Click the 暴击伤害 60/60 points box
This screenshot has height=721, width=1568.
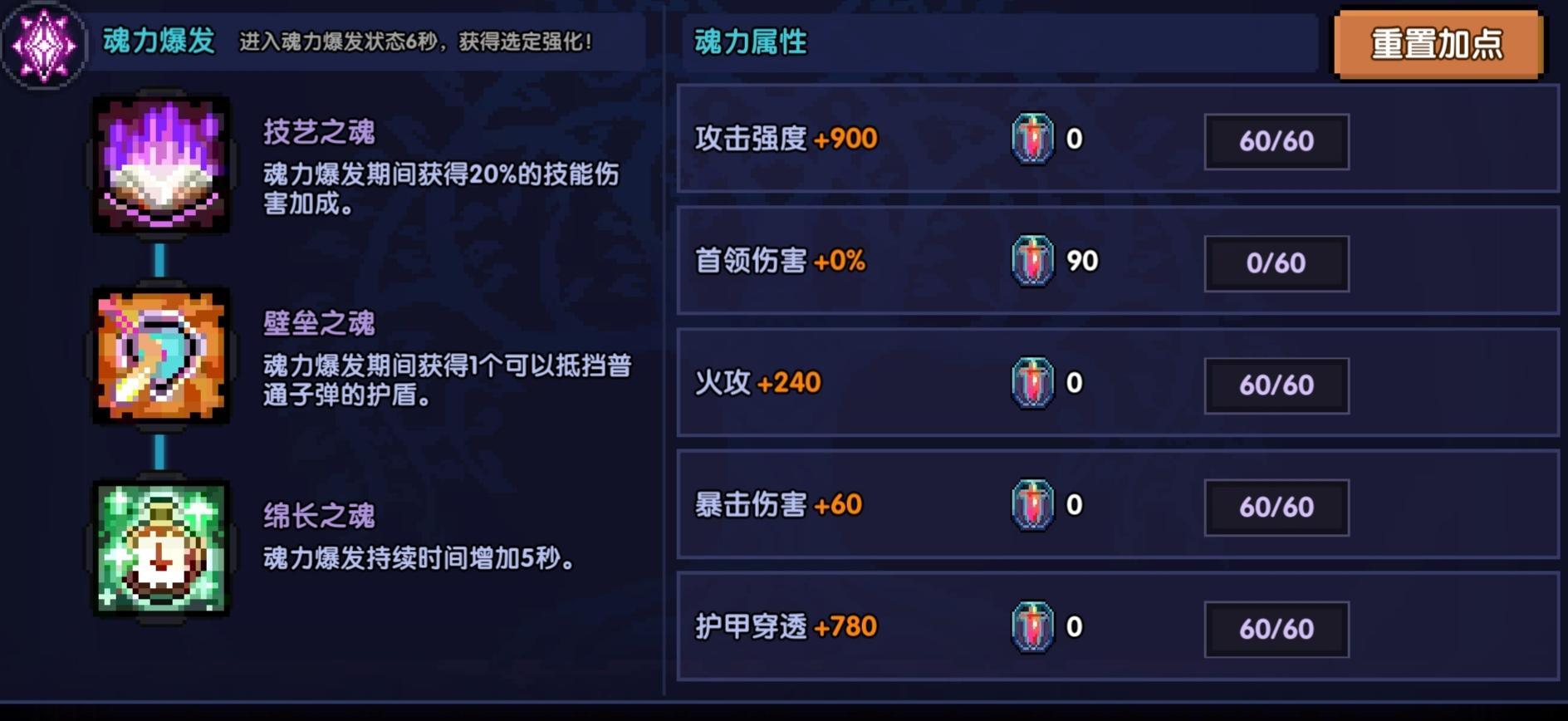click(x=1276, y=508)
